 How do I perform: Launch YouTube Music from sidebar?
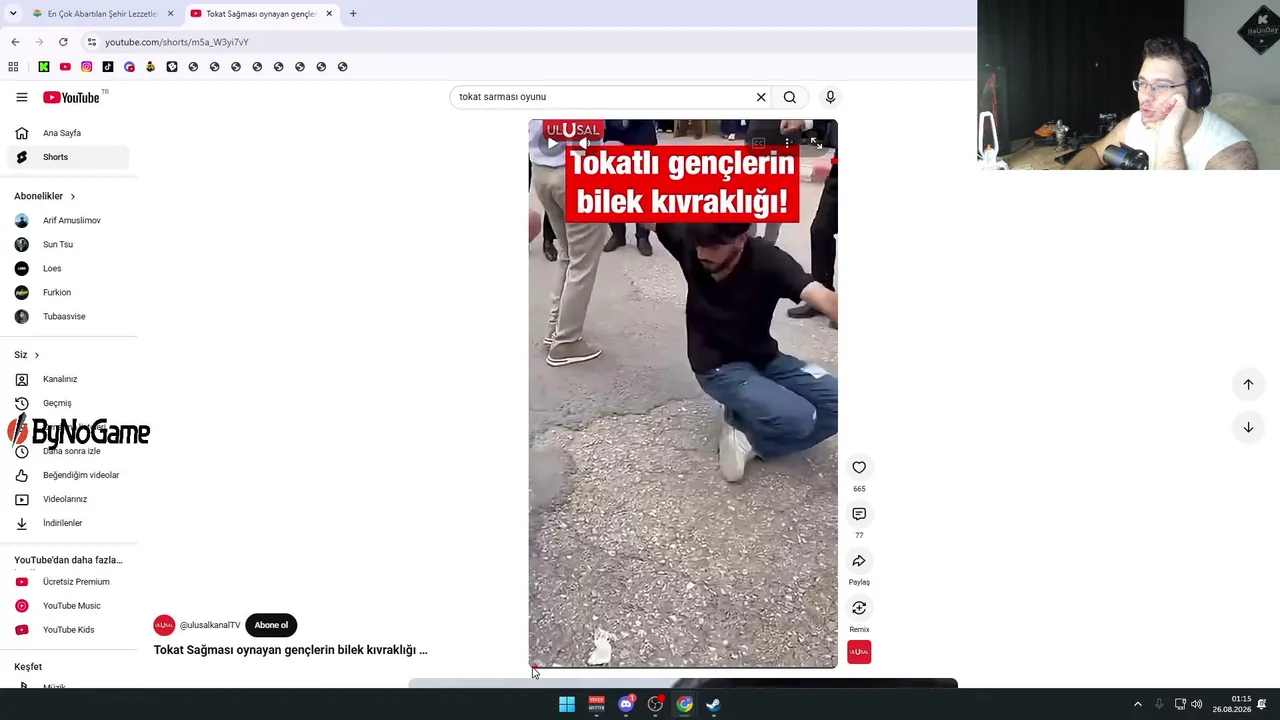(x=69, y=606)
